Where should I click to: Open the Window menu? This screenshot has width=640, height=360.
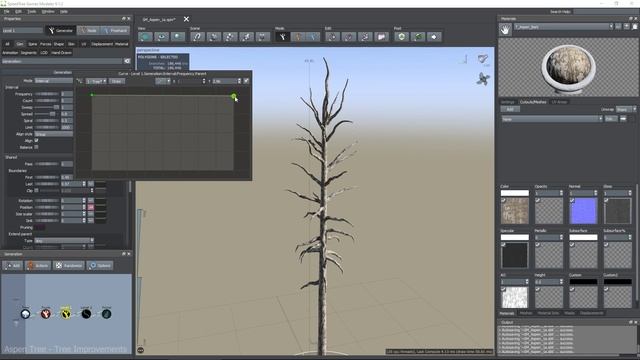[x=48, y=11]
